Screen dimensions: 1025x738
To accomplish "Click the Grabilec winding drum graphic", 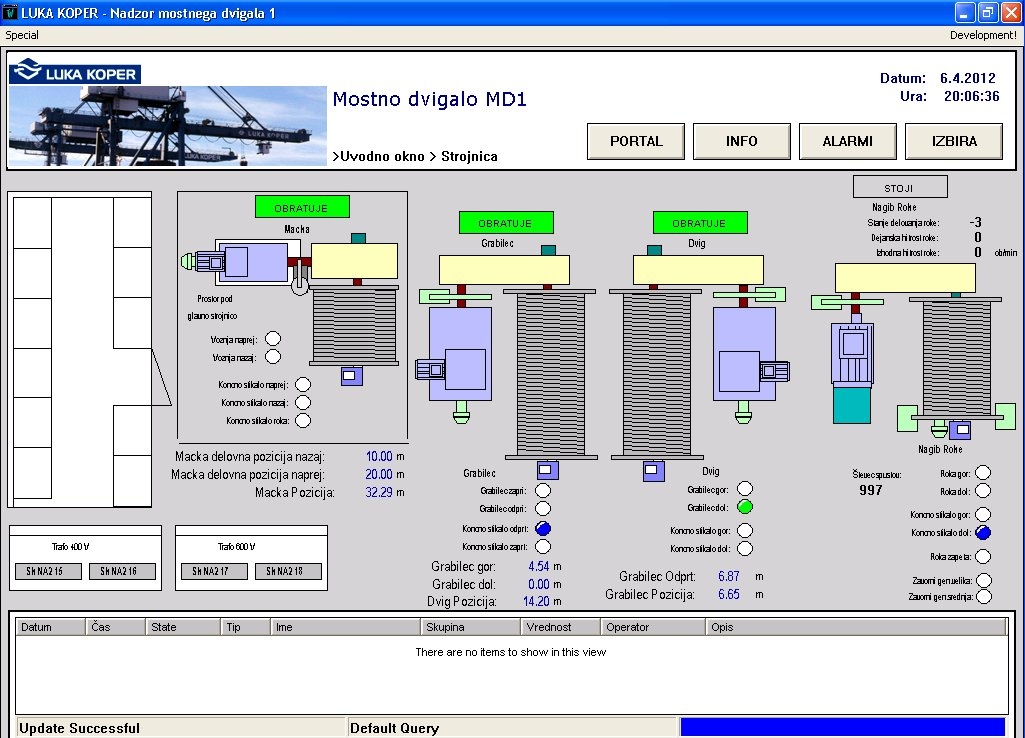I will [551, 372].
